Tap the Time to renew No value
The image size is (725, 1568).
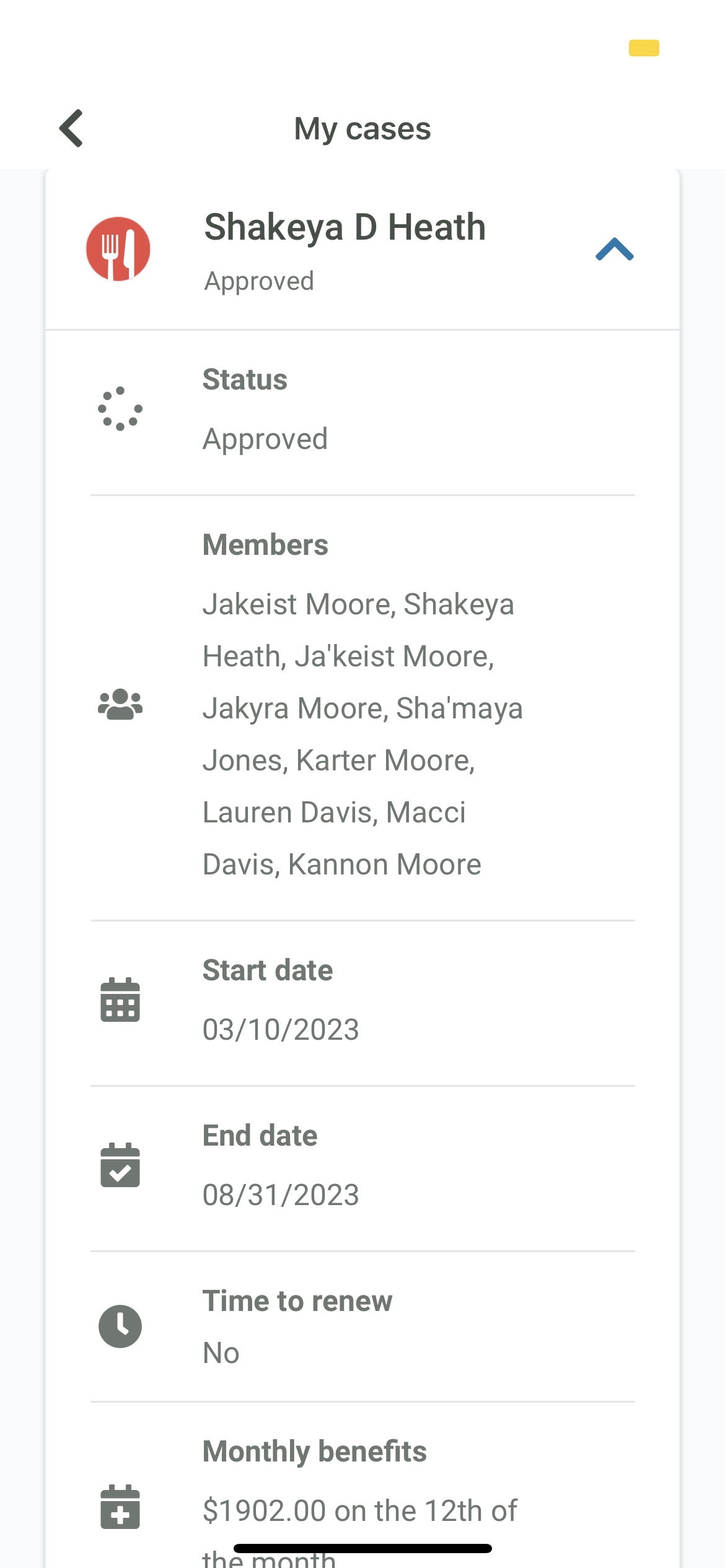[221, 1353]
